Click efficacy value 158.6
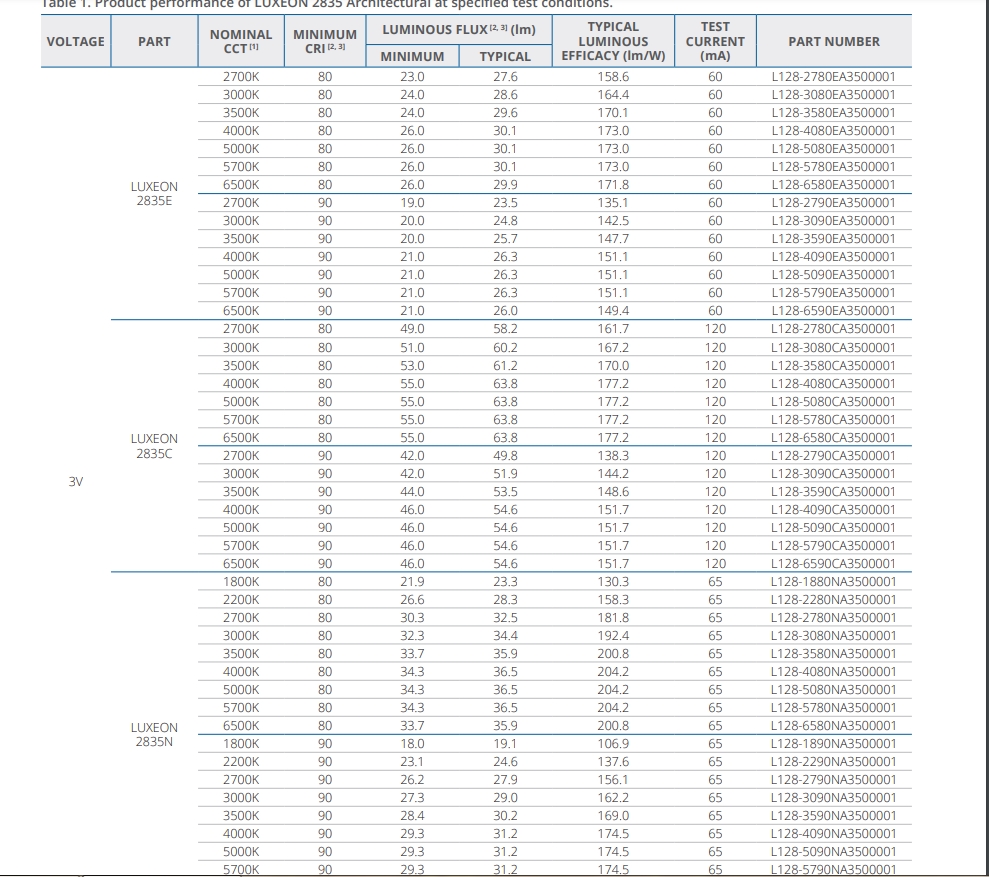Viewport: 989px width, 877px height. coord(613,76)
